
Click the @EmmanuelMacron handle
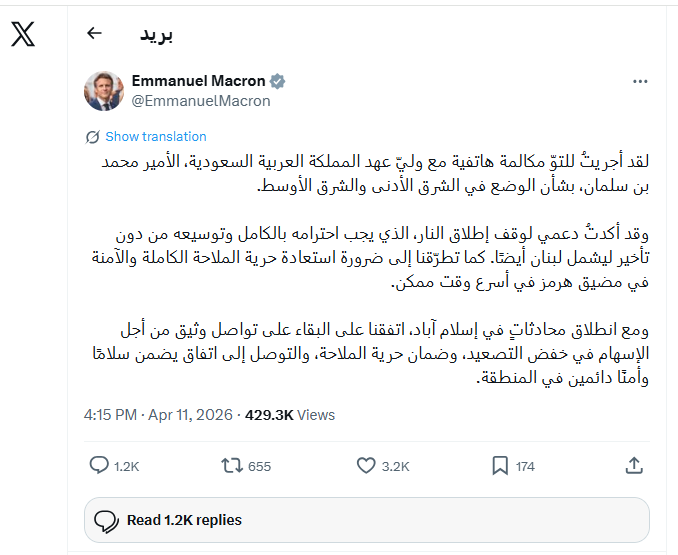point(201,101)
